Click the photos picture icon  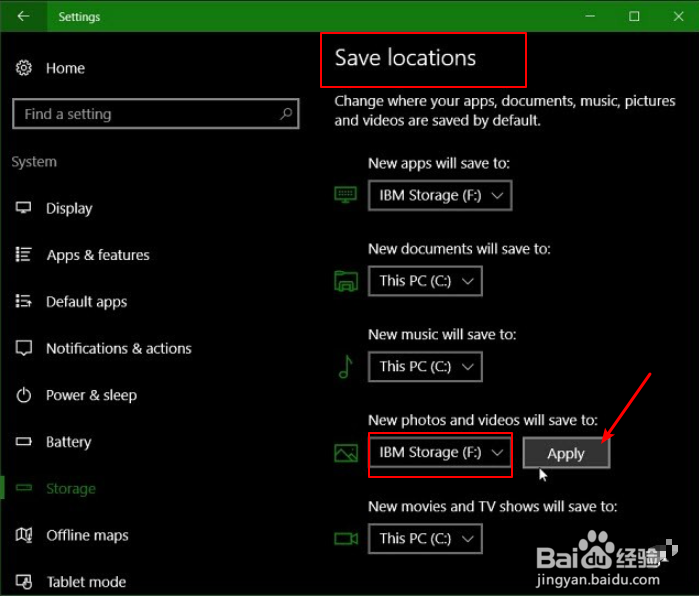click(345, 453)
